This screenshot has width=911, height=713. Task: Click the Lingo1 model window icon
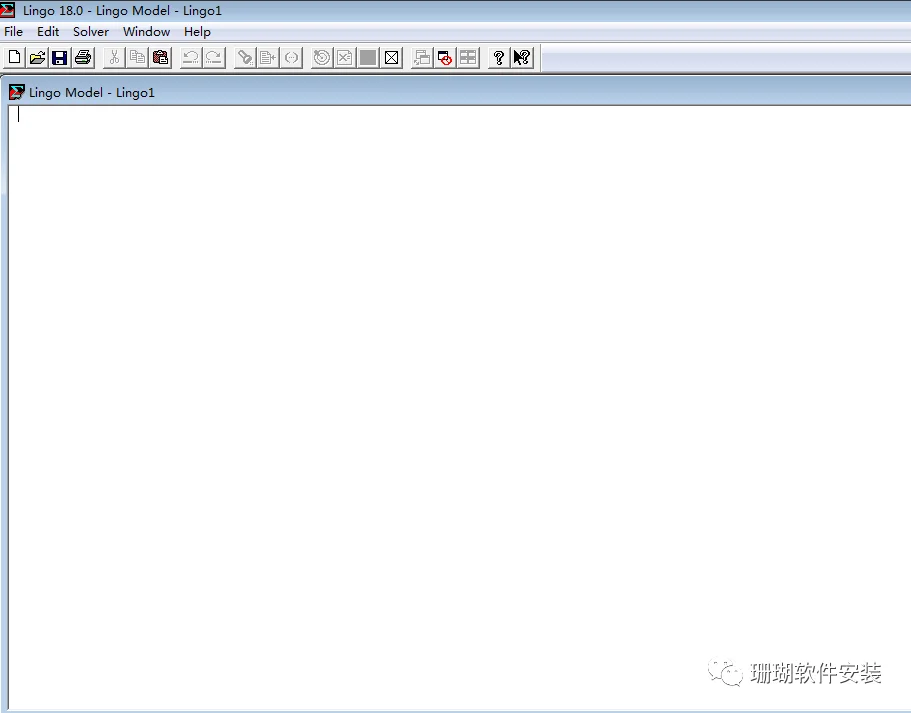(x=16, y=92)
